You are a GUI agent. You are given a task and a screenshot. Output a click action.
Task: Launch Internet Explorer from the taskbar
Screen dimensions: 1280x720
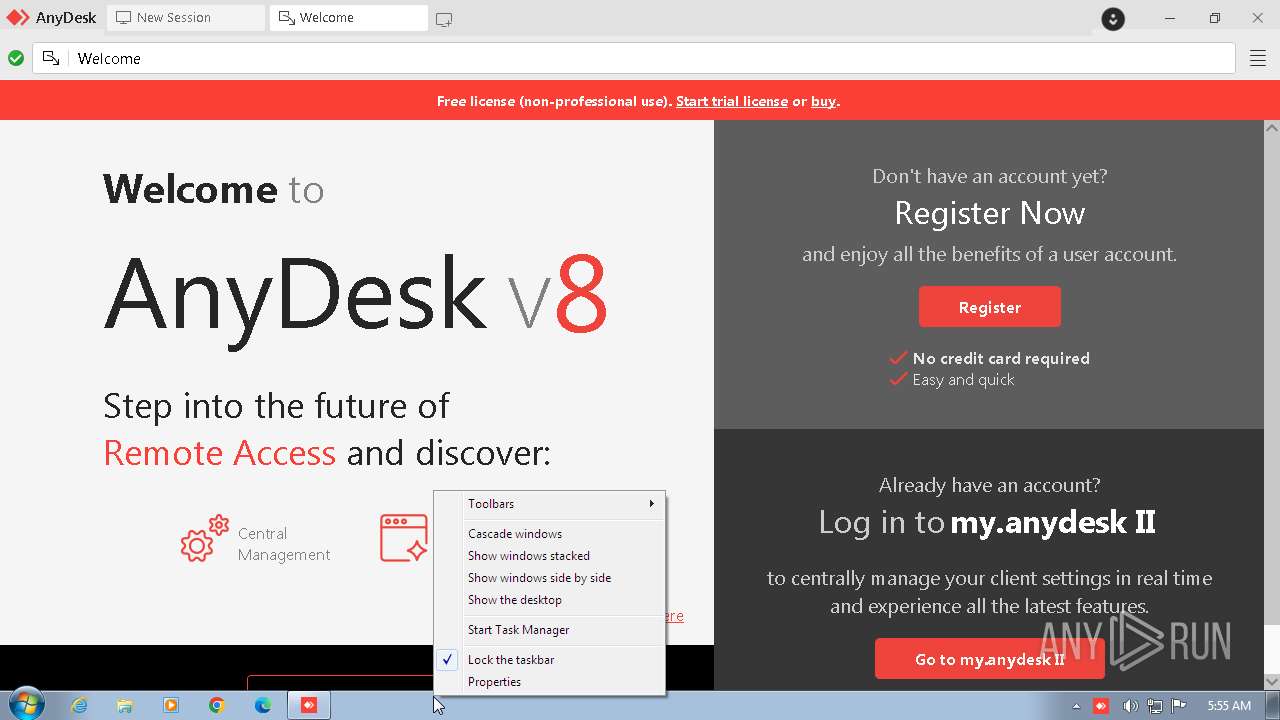tap(79, 705)
